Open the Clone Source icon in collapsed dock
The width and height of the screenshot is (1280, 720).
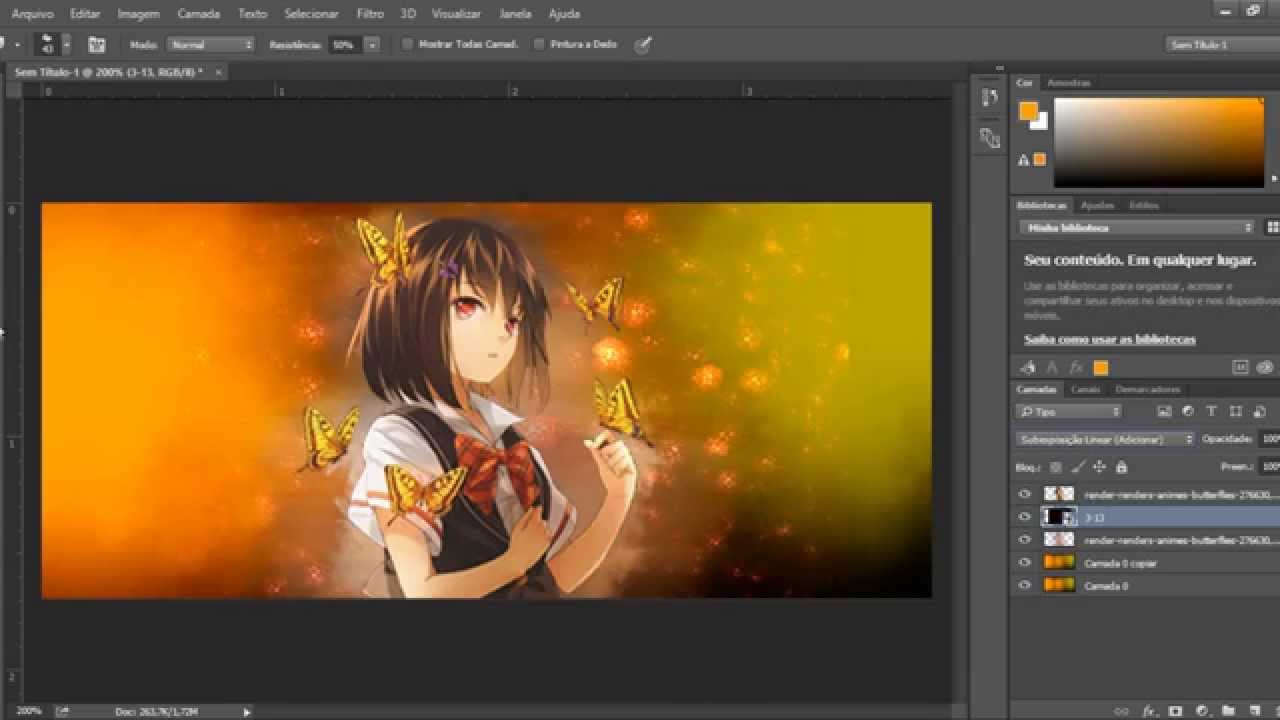tap(990, 138)
